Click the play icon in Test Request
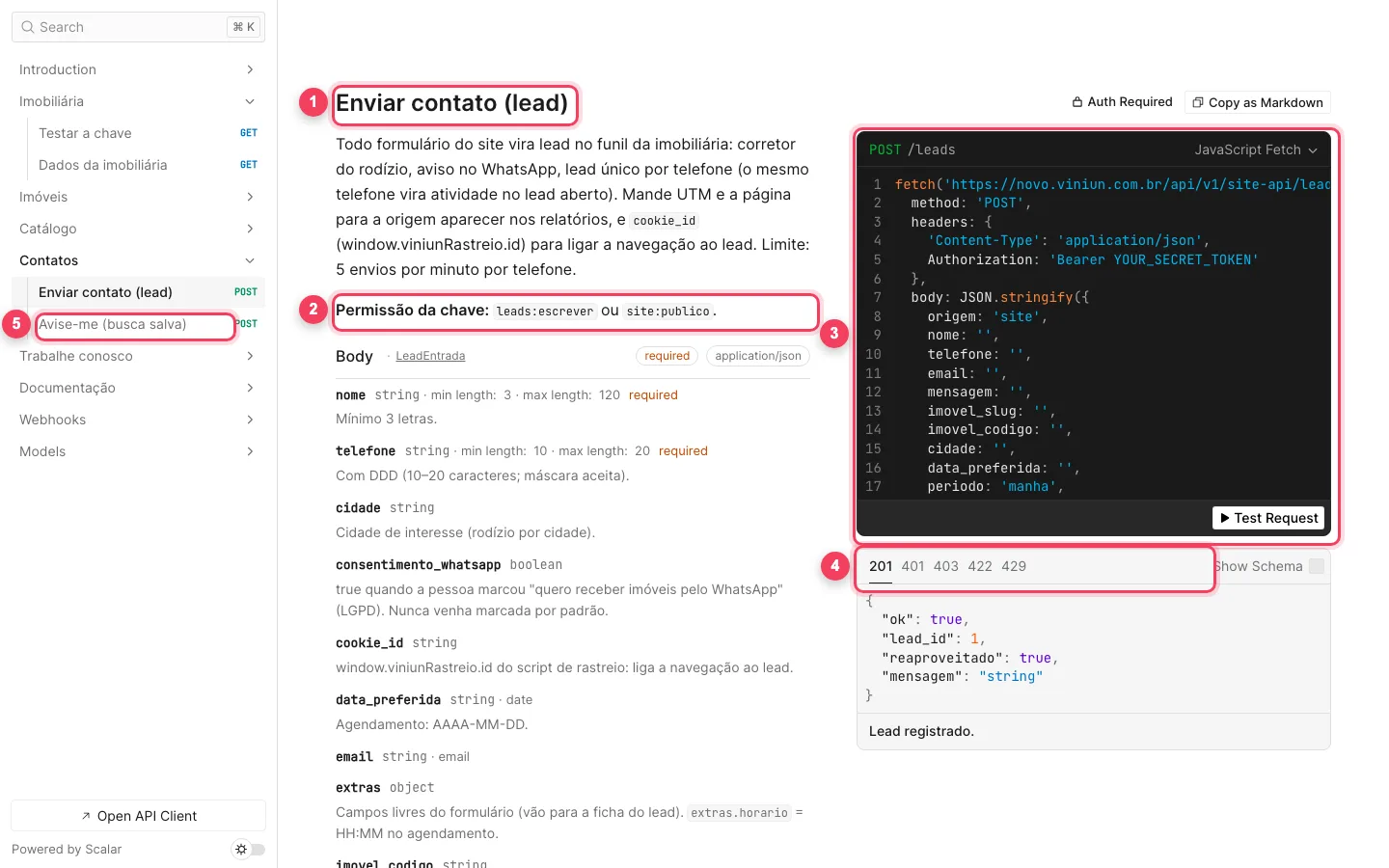The height and width of the screenshot is (868, 1389). [x=1225, y=518]
